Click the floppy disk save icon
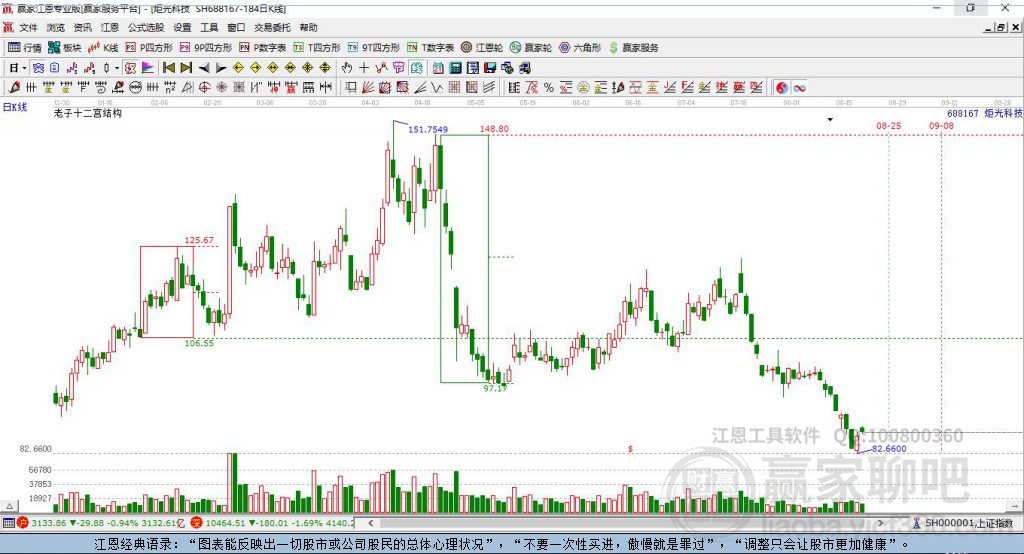 (x=490, y=68)
